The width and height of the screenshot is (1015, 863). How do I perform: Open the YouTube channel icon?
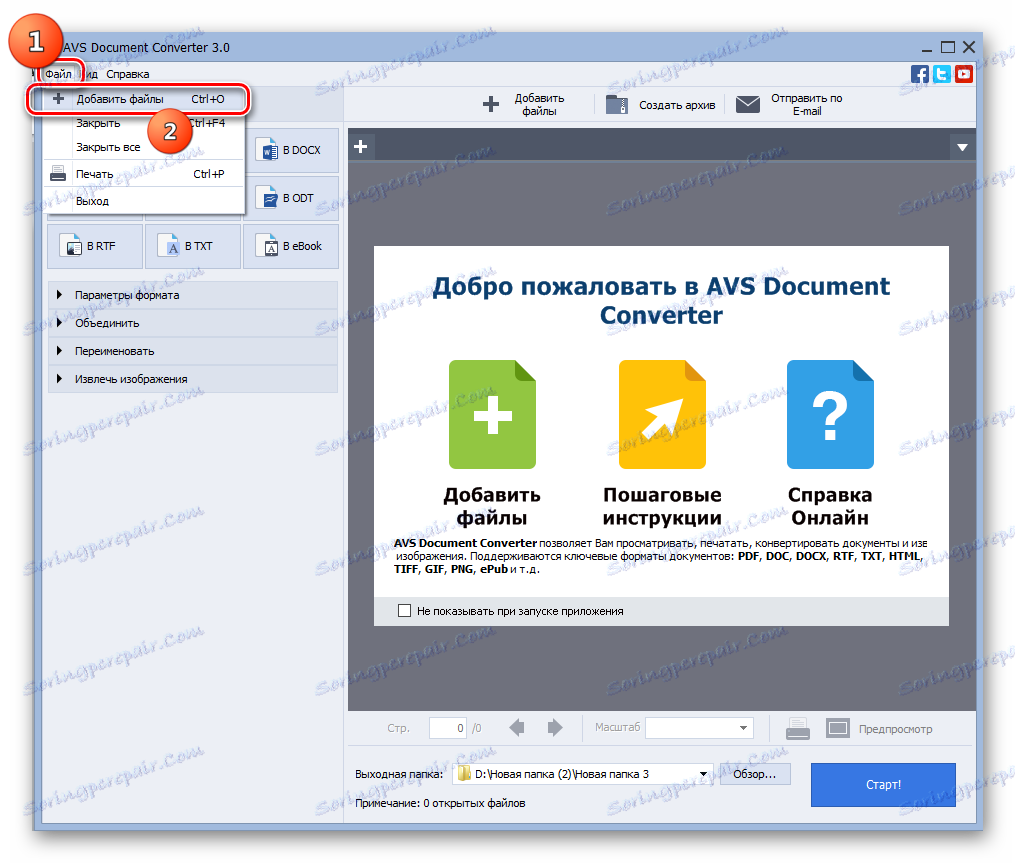click(964, 74)
